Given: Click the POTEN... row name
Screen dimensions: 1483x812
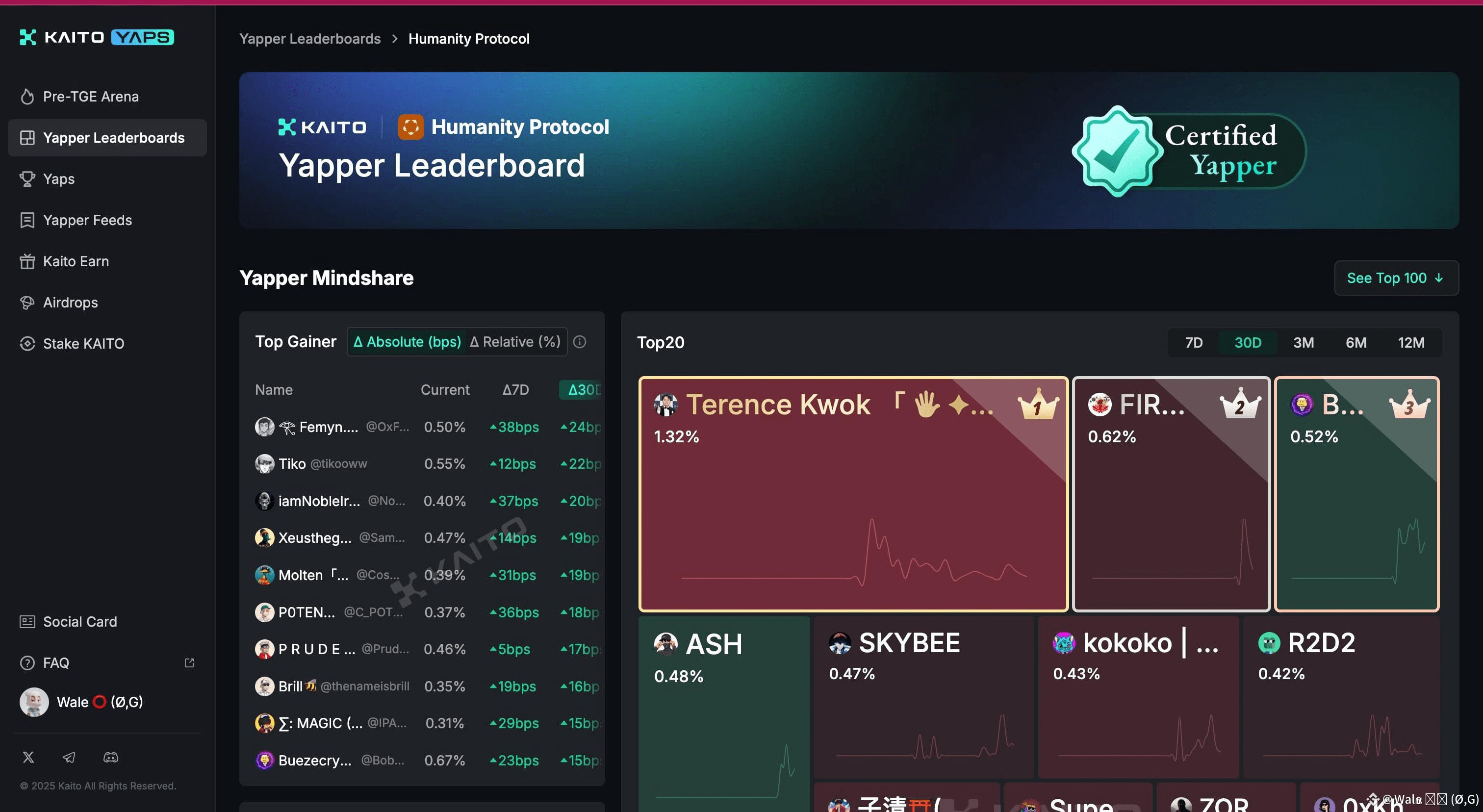Looking at the screenshot, I should (307, 612).
